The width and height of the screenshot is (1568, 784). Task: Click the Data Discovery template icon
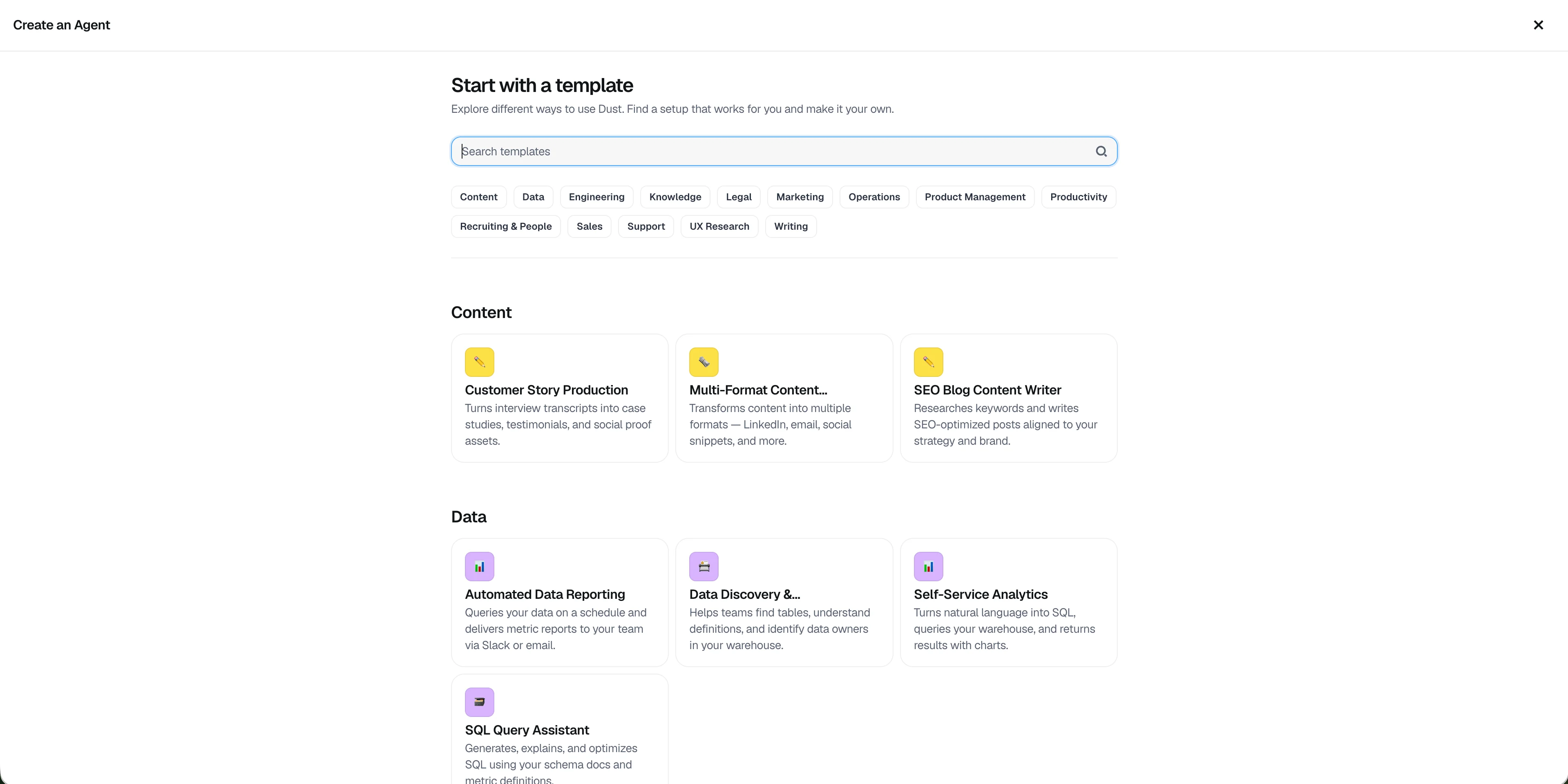coord(704,567)
